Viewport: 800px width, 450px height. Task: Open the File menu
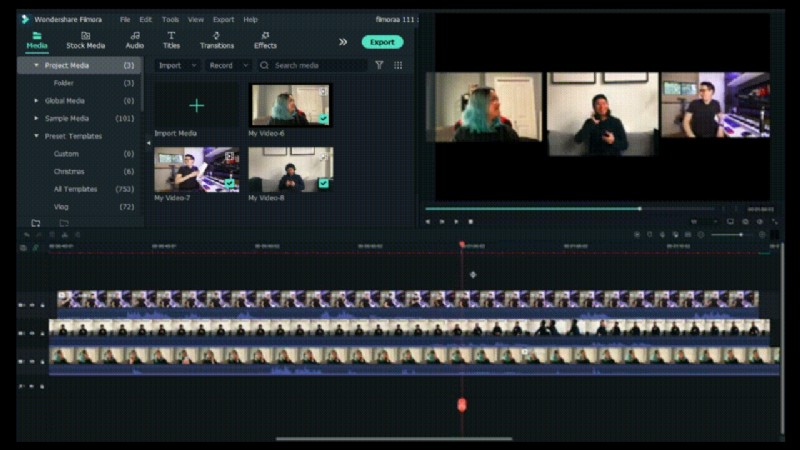point(125,19)
